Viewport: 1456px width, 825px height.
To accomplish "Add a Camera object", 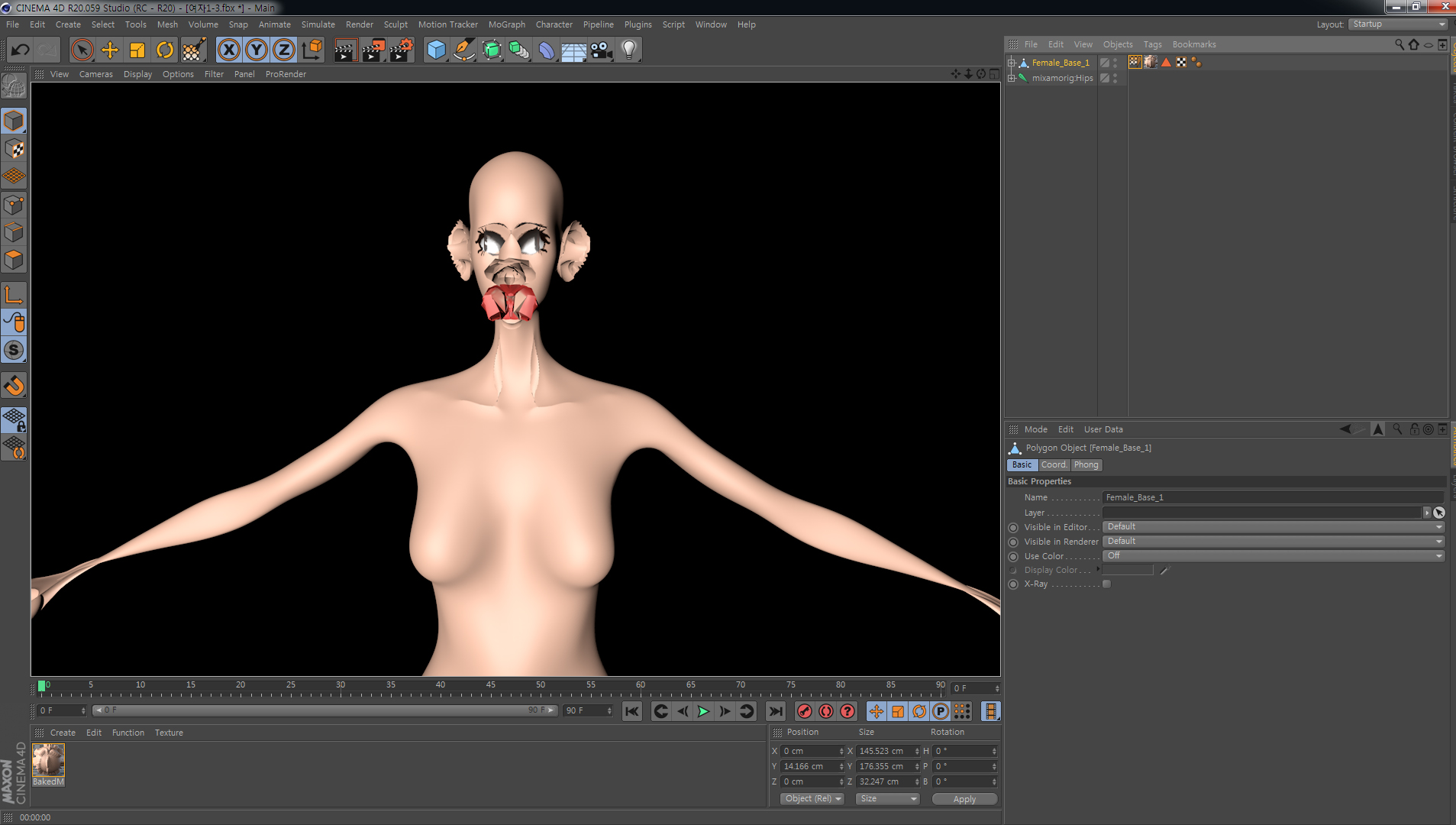I will 602,50.
